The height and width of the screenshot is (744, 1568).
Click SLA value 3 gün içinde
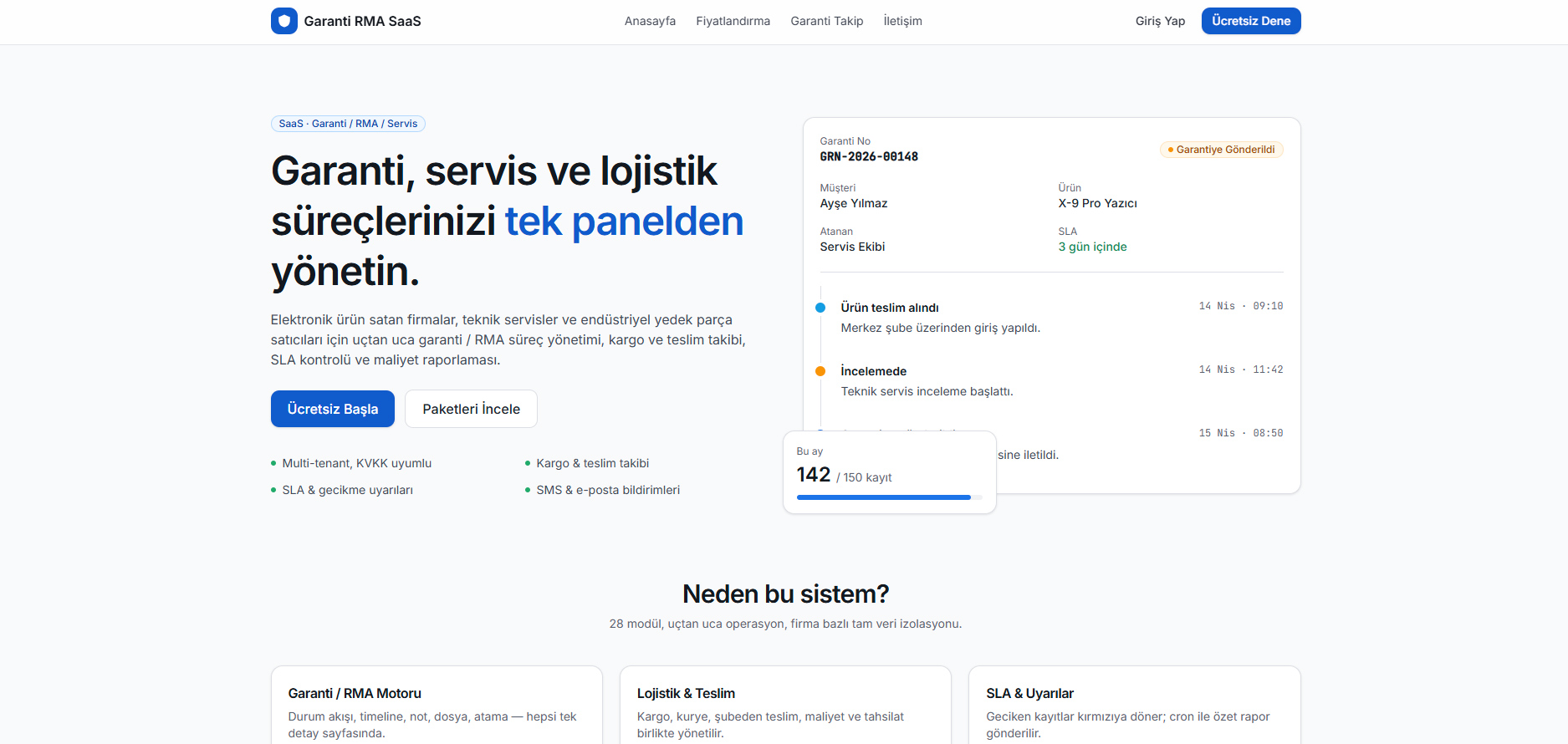pyautogui.click(x=1092, y=247)
